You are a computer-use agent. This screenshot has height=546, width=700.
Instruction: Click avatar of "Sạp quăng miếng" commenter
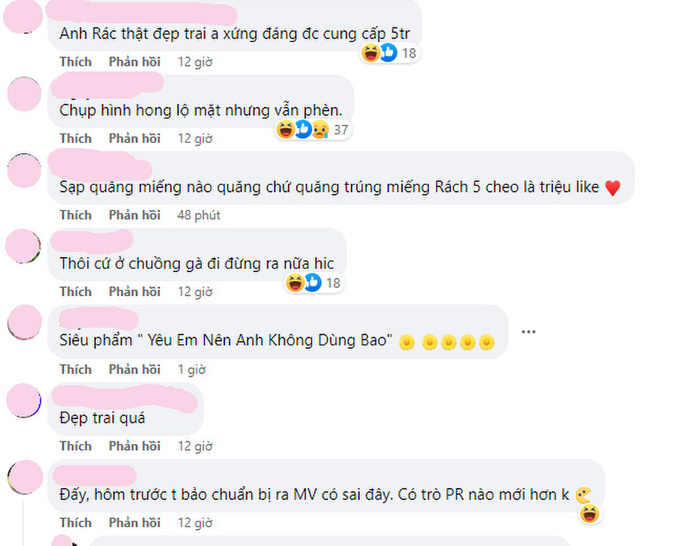click(24, 170)
